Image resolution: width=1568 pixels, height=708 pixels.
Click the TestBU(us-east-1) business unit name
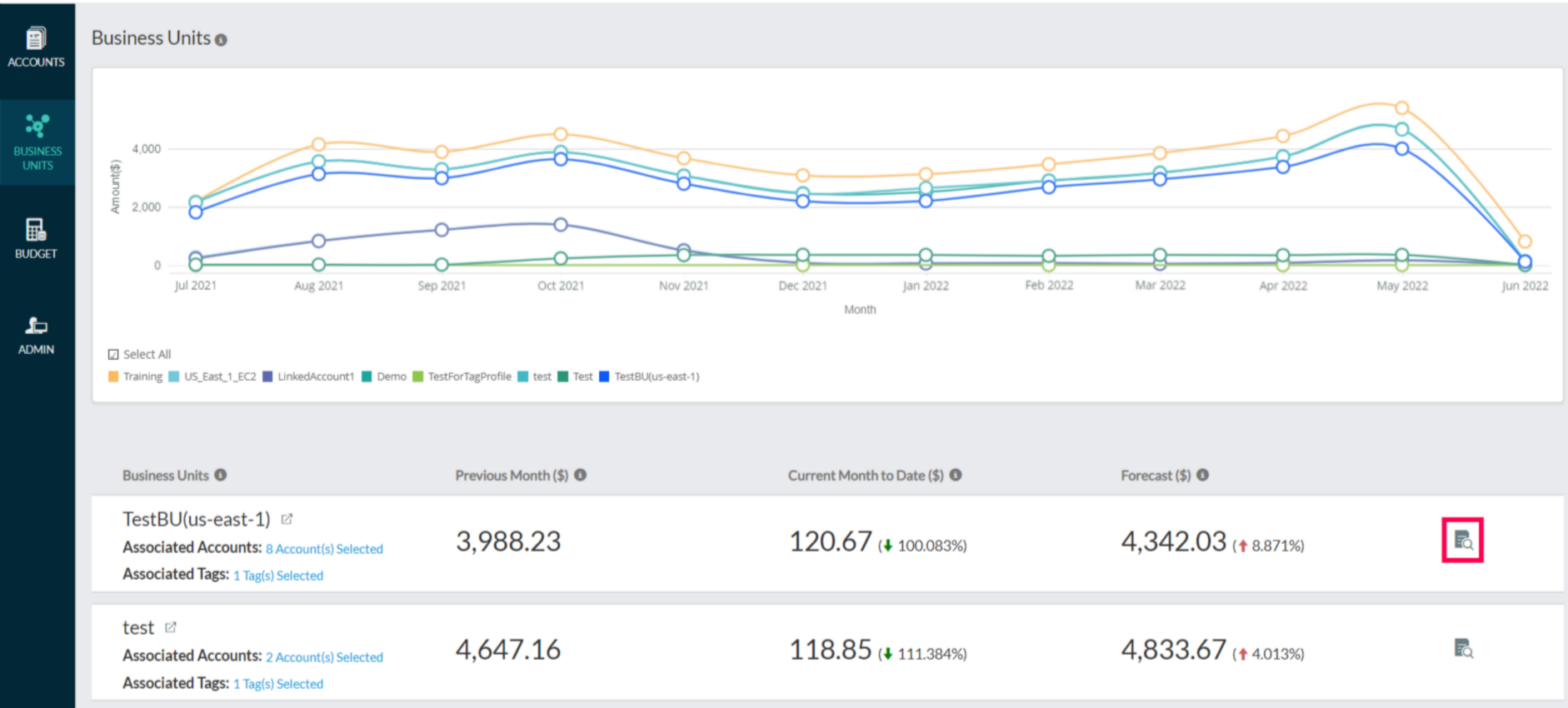[x=197, y=519]
